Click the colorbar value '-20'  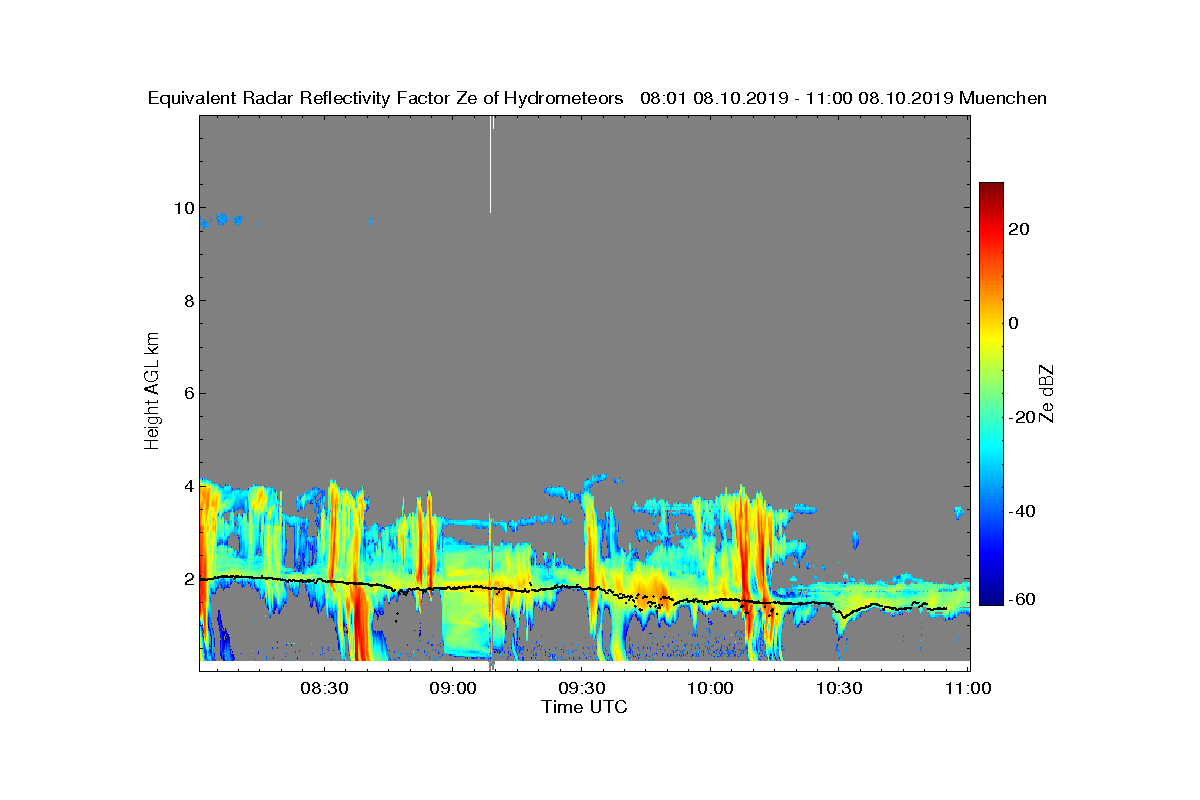point(1021,417)
